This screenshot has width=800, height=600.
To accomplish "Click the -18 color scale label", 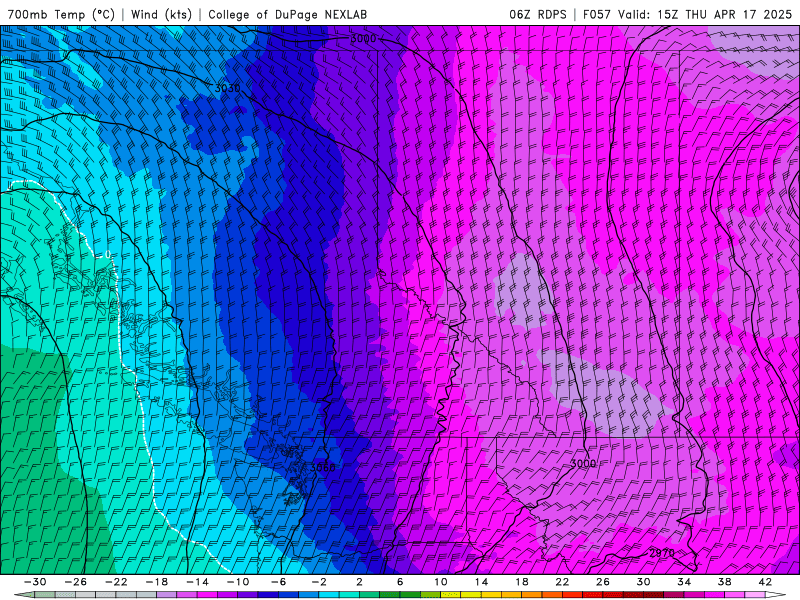I will point(157,582).
